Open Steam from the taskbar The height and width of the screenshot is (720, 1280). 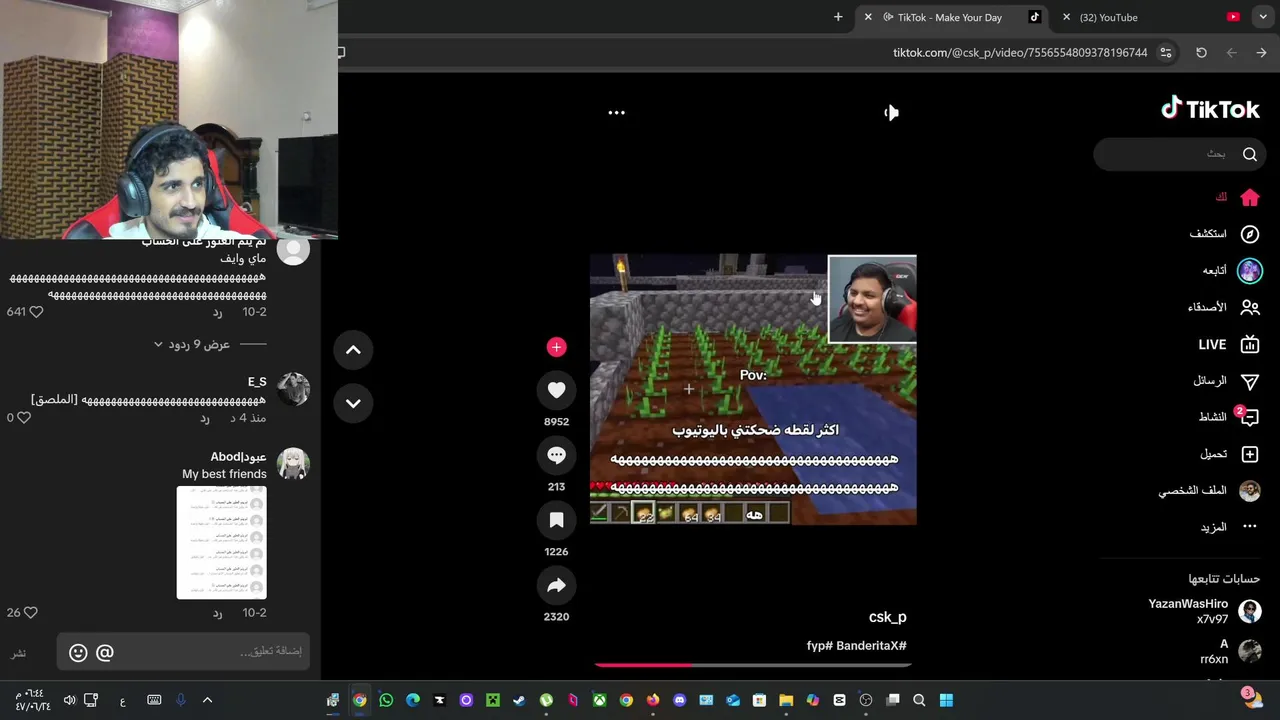(519, 700)
